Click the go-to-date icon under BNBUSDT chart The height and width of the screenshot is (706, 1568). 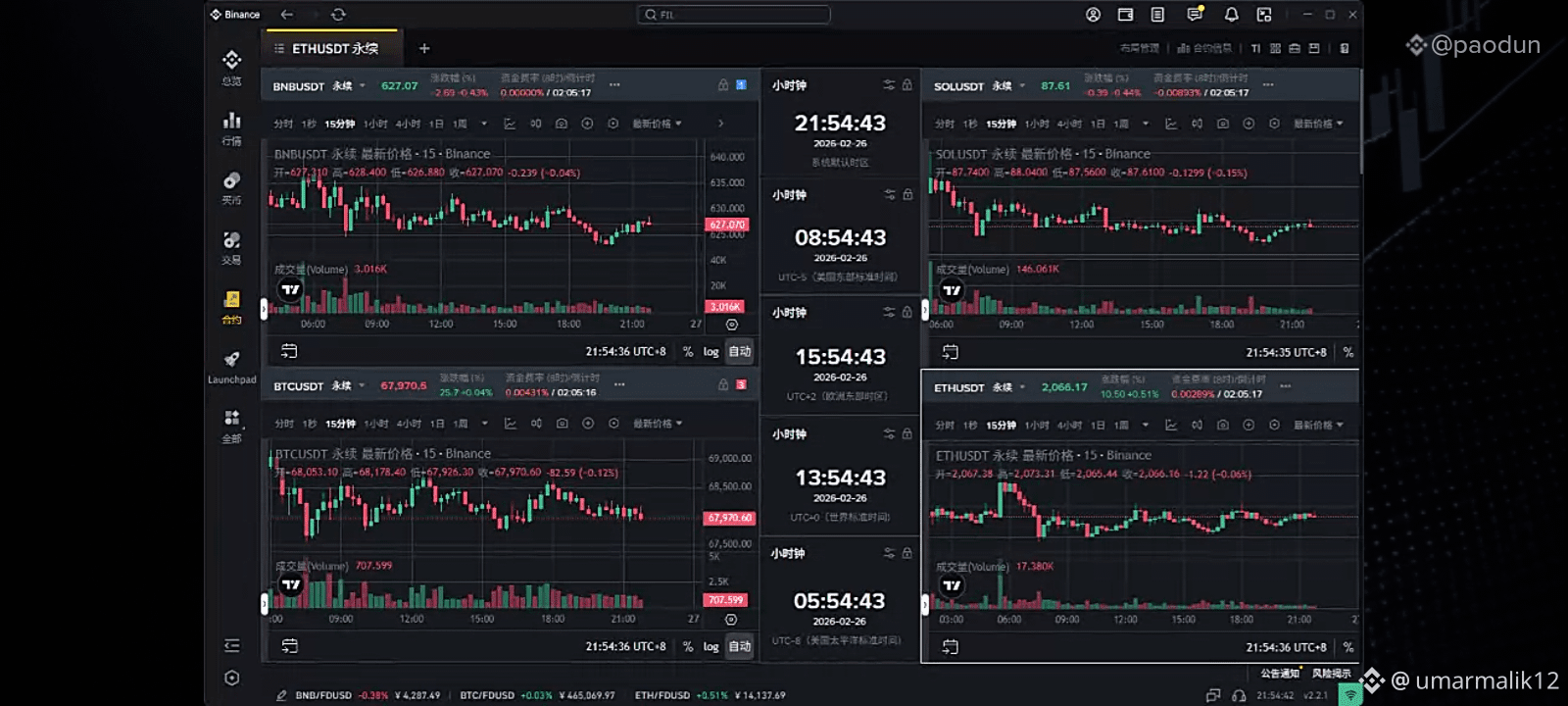click(289, 351)
